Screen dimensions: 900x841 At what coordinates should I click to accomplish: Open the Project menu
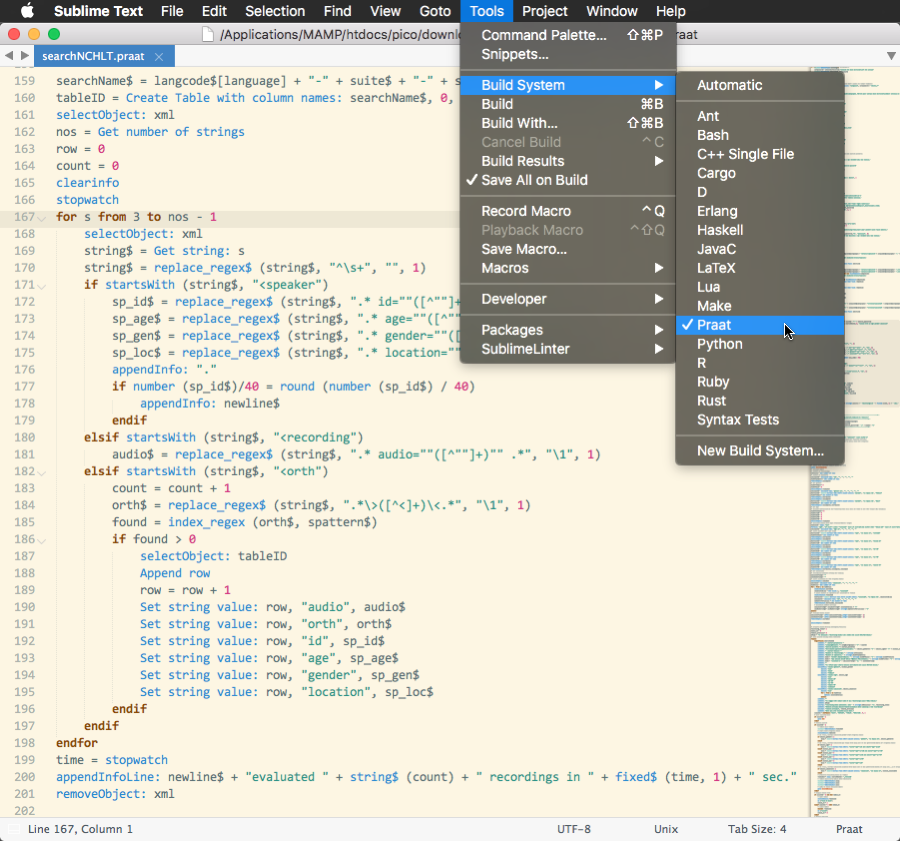pyautogui.click(x=544, y=11)
